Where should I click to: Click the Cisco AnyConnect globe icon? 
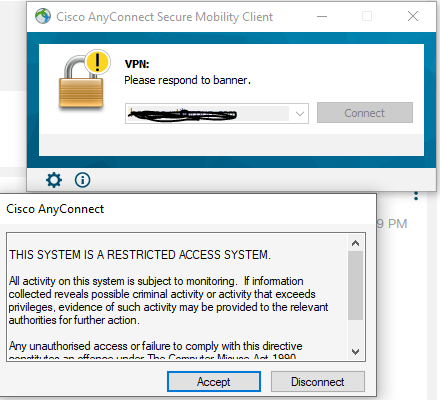(43, 16)
